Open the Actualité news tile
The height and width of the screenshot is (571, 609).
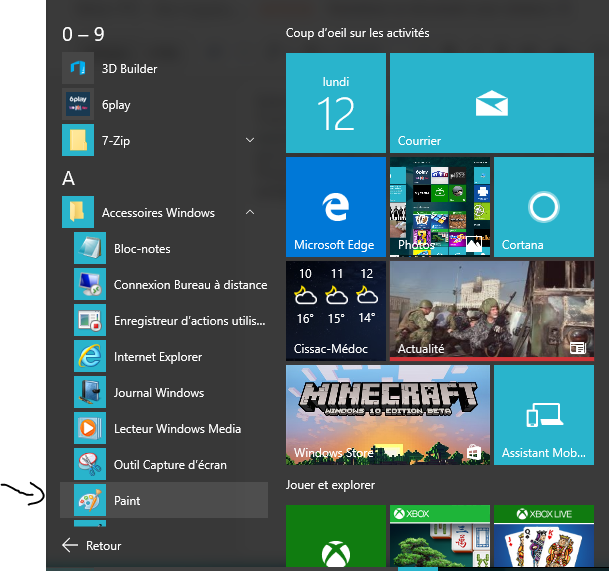point(492,311)
